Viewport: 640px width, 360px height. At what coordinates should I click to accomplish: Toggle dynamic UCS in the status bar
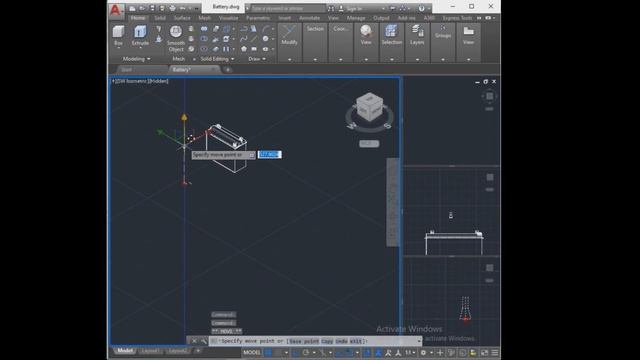(367, 352)
